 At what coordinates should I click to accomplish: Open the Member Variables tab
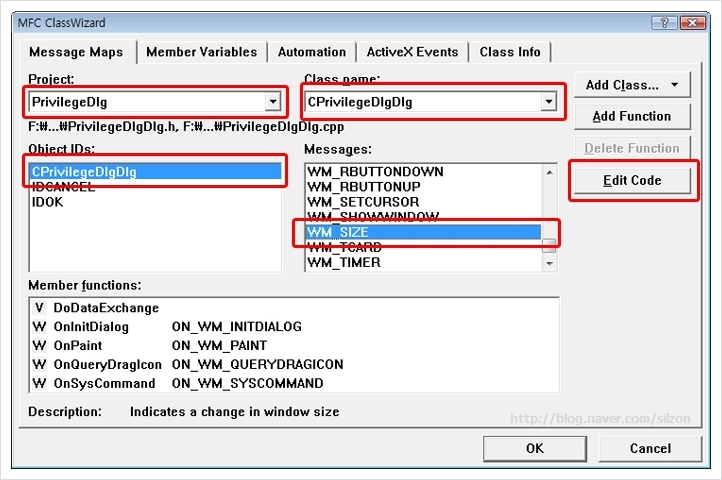tap(202, 52)
